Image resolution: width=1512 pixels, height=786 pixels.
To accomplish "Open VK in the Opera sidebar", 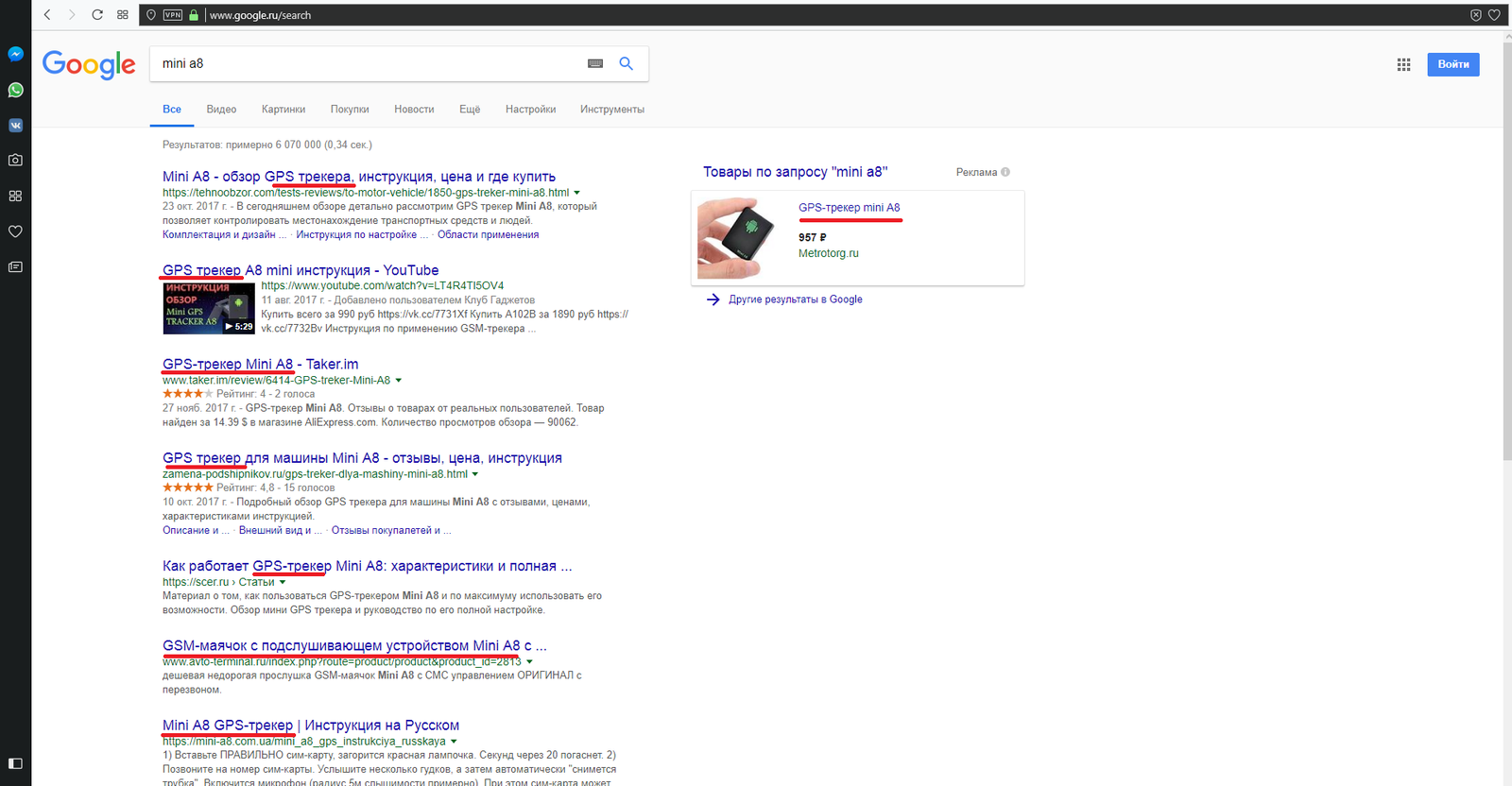I will pos(15,125).
